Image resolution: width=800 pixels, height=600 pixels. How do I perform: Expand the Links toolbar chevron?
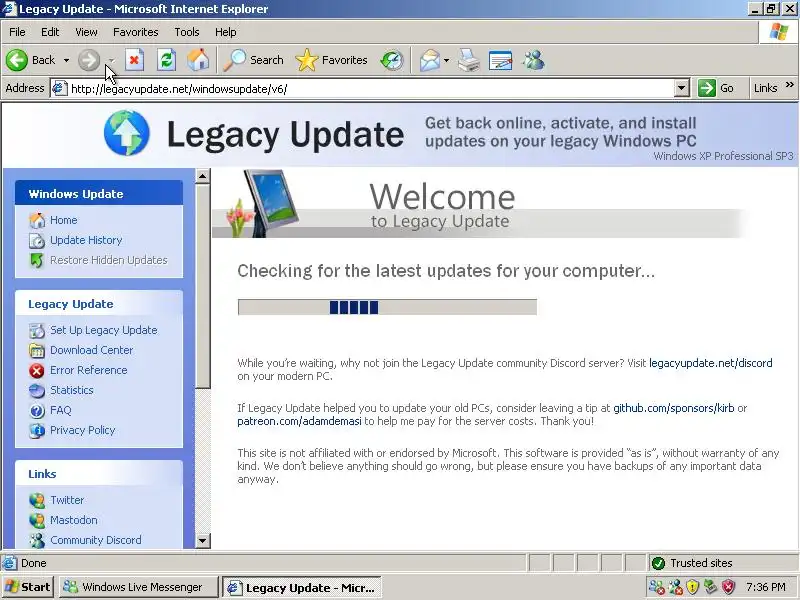point(790,85)
